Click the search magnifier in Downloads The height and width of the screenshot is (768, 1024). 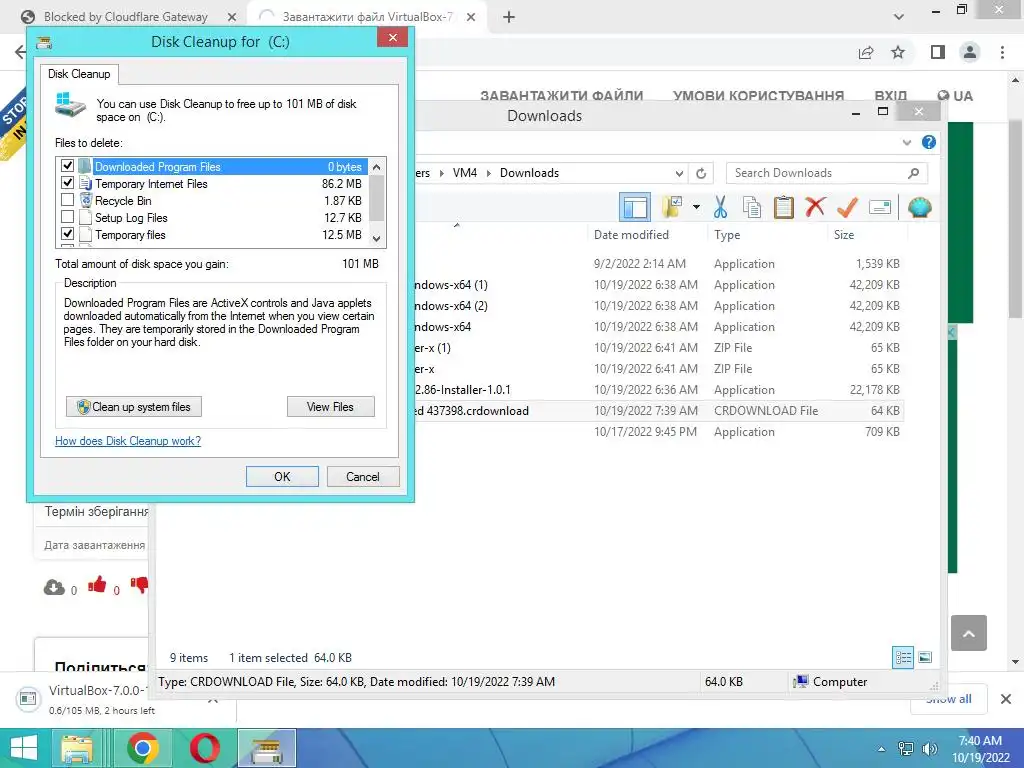[x=914, y=173]
